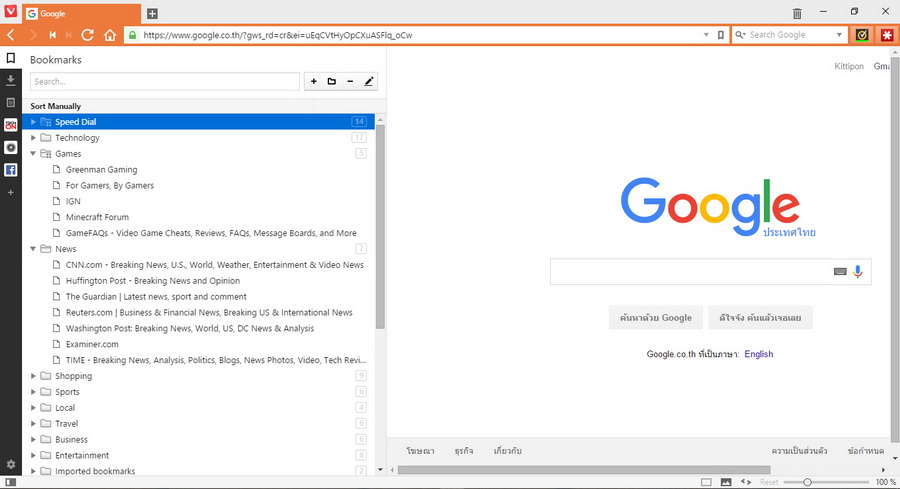The height and width of the screenshot is (489, 900).
Task: Open the closed tabs trash can
Action: pos(797,13)
